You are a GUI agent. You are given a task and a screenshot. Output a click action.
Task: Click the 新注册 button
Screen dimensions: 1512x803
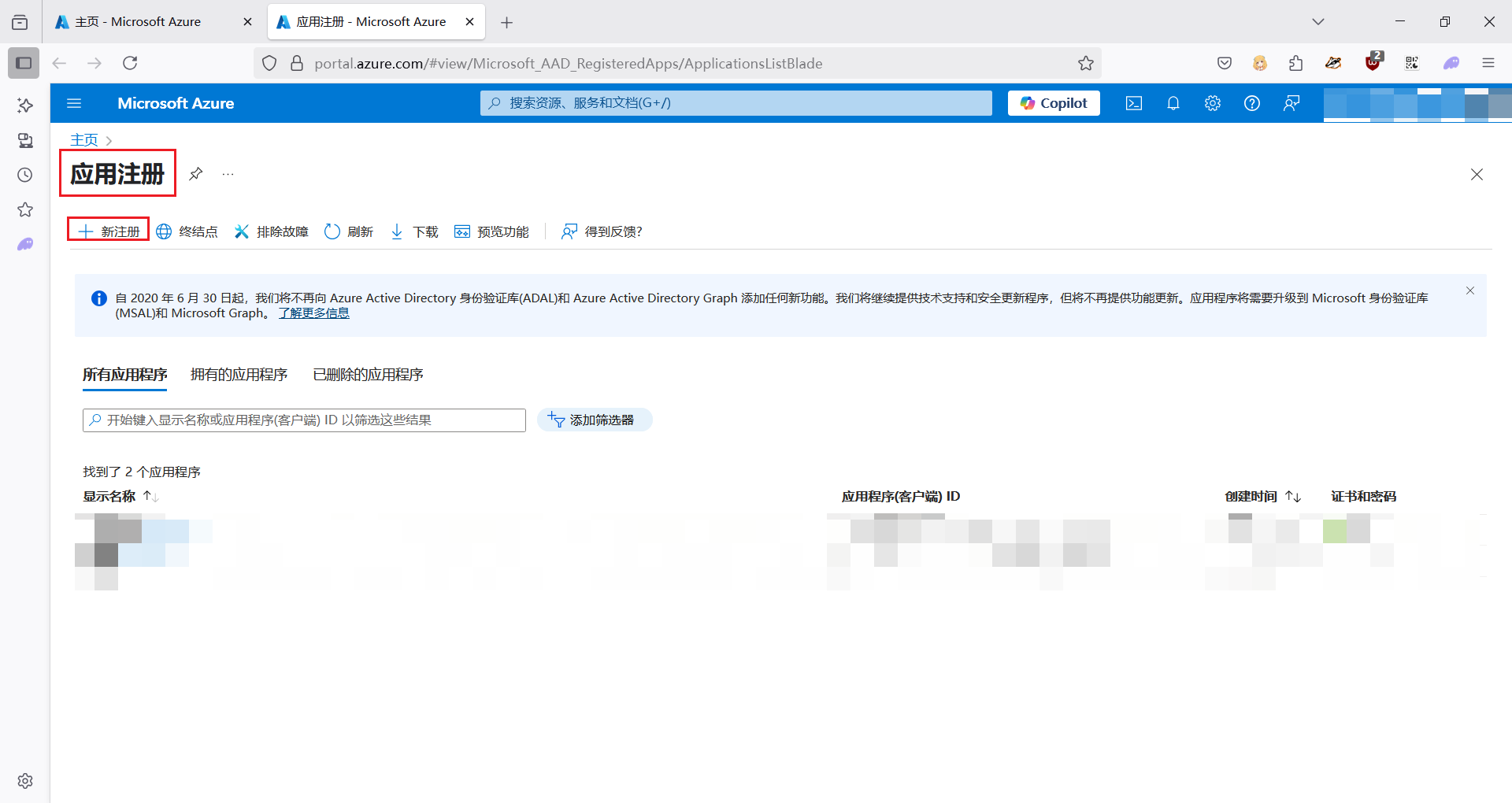(108, 230)
